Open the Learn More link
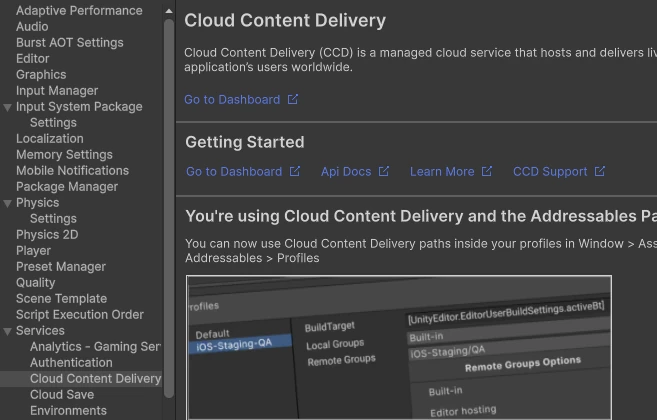Screen dimensions: 657x420 click(442, 171)
